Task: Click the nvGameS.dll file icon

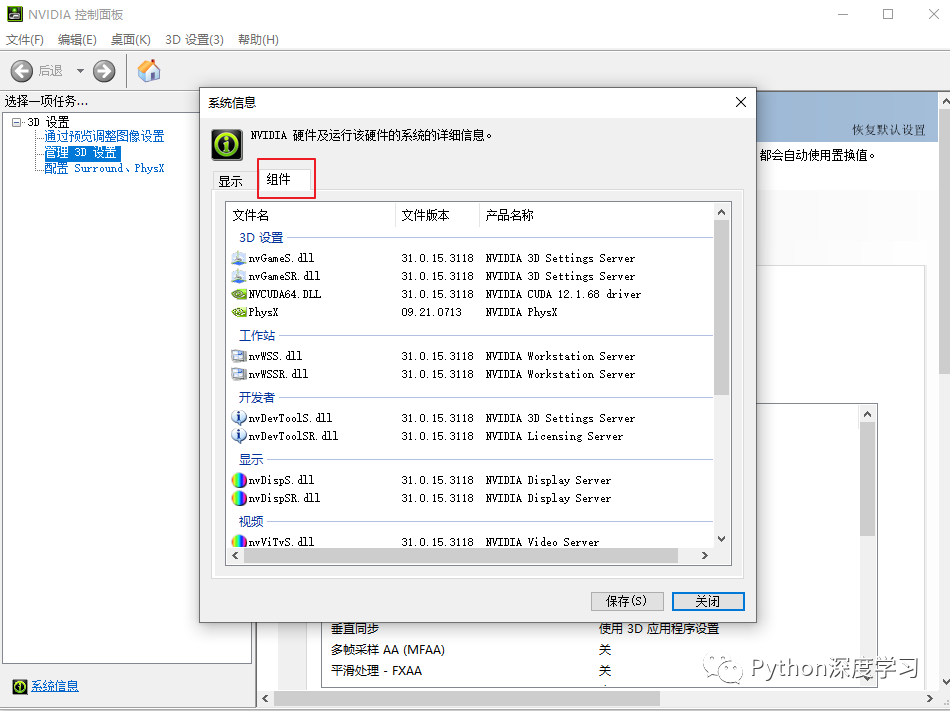Action: pyautogui.click(x=239, y=258)
